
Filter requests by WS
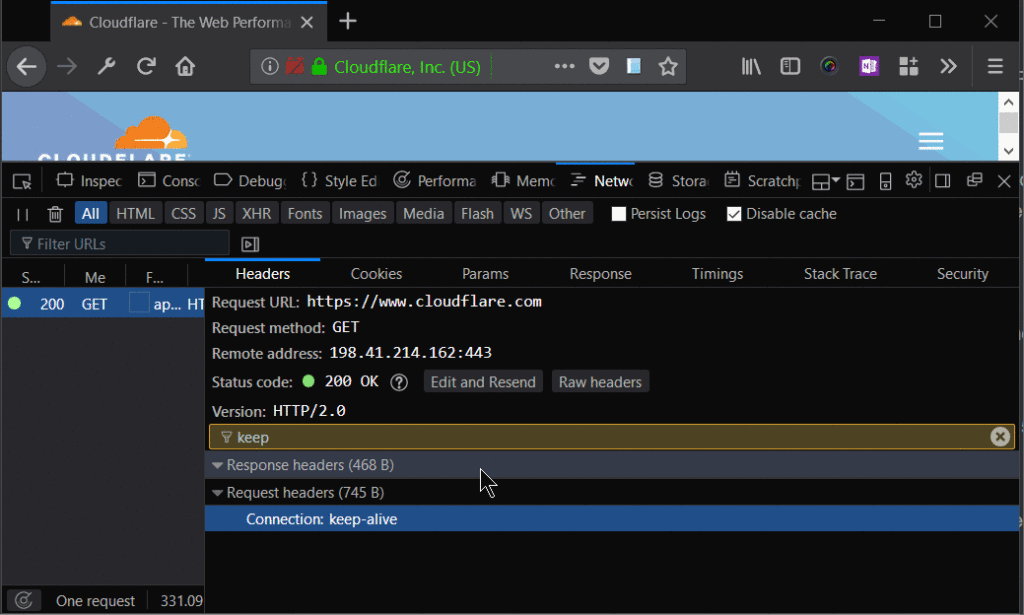click(521, 213)
